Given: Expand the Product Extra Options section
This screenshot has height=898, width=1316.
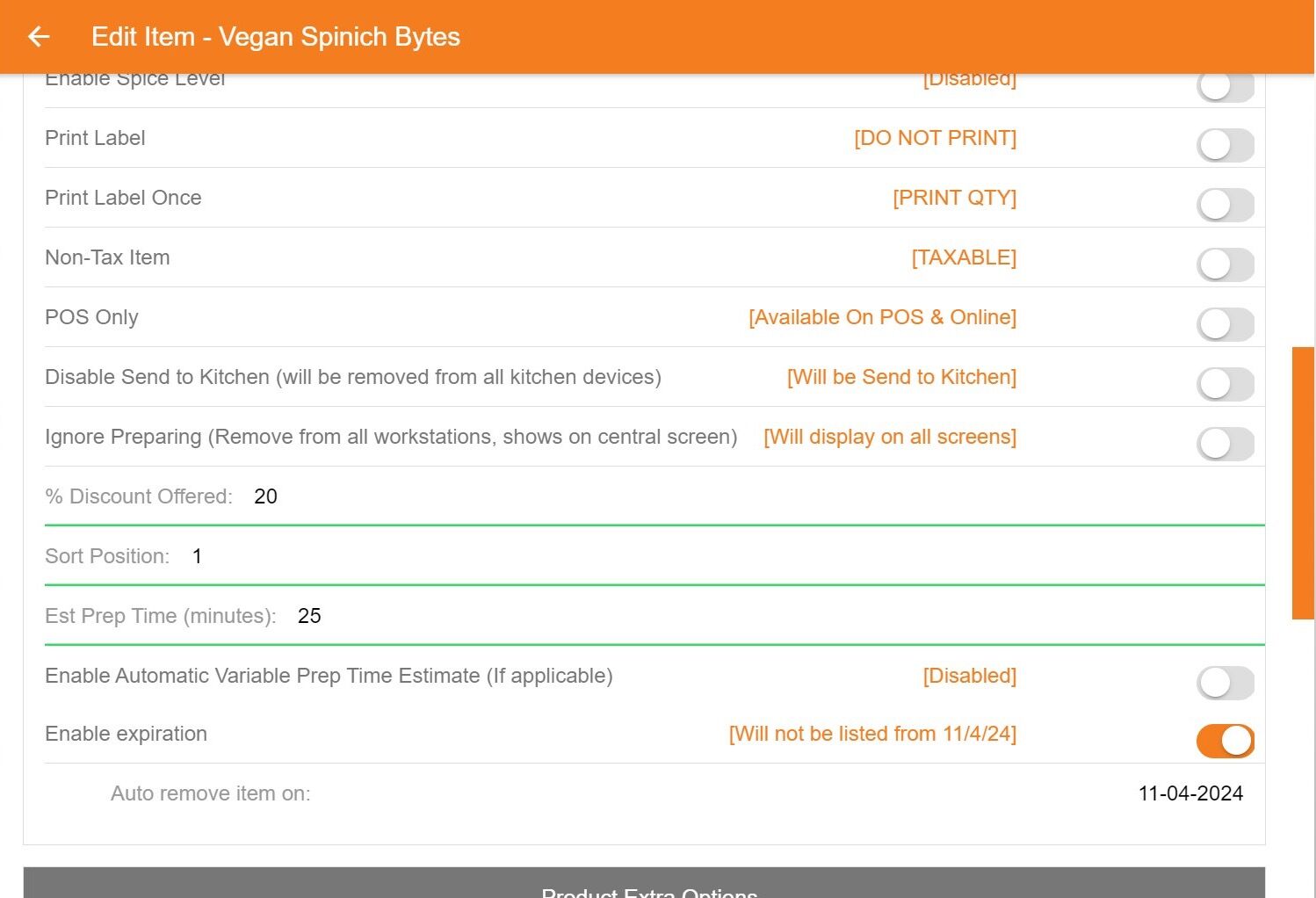Looking at the screenshot, I should point(648,887).
